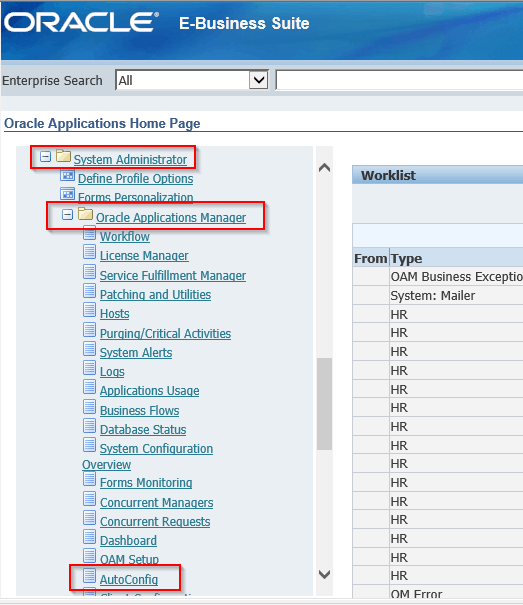Screen dimensions: 523x605
Task: Click the Service Fulfillment Manager page icon
Action: [90, 272]
